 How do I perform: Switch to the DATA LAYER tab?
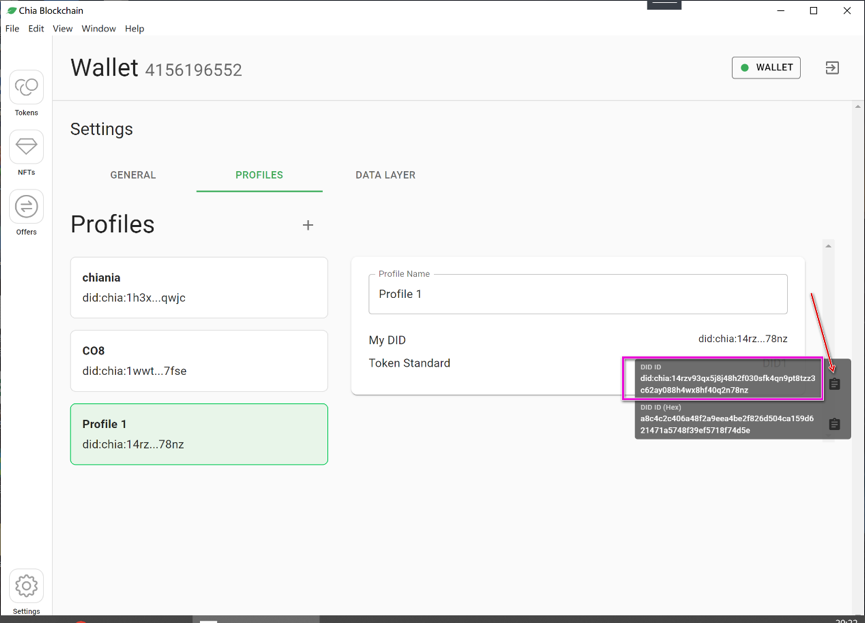[x=385, y=175]
